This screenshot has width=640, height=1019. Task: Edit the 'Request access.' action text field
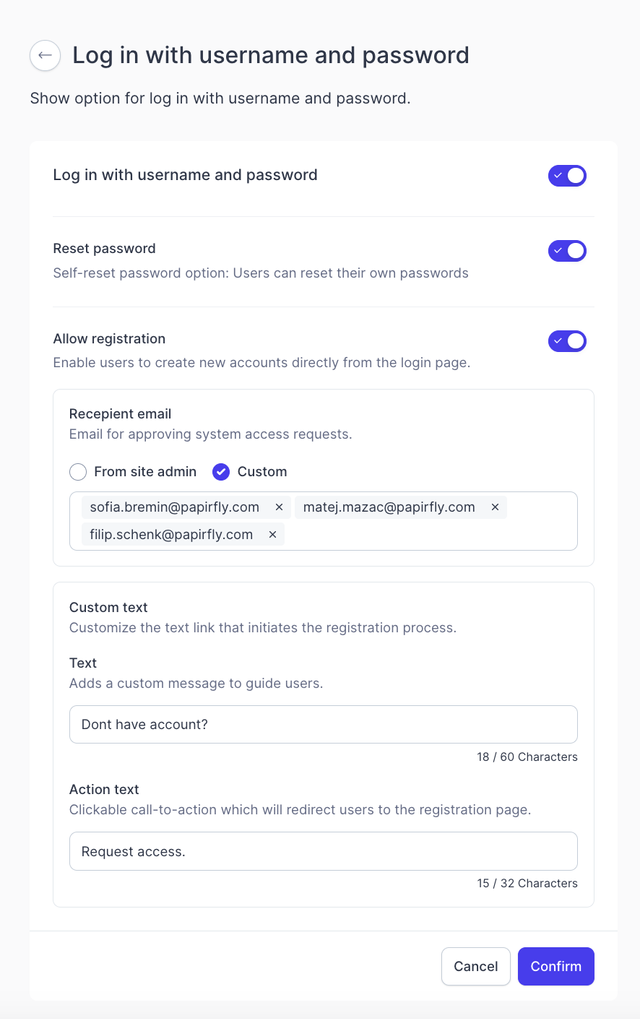[324, 851]
